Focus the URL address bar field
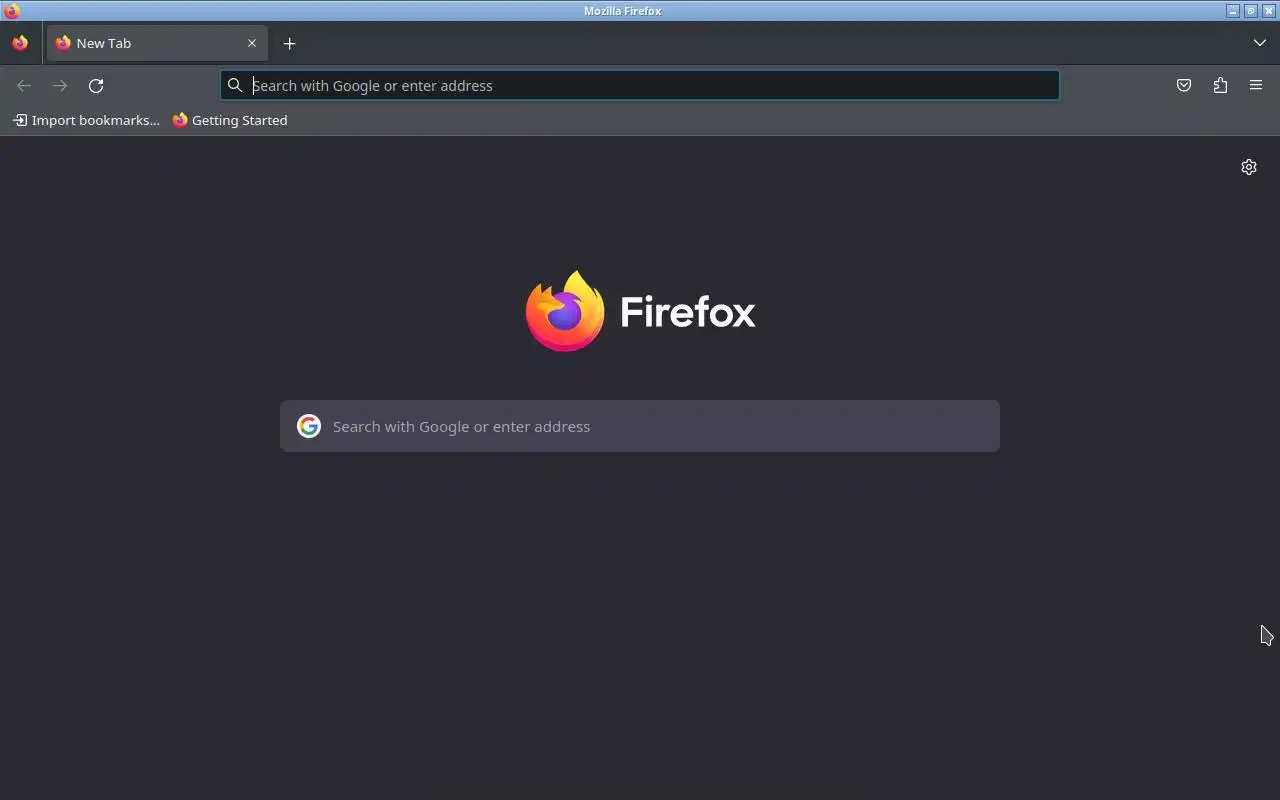 click(640, 85)
